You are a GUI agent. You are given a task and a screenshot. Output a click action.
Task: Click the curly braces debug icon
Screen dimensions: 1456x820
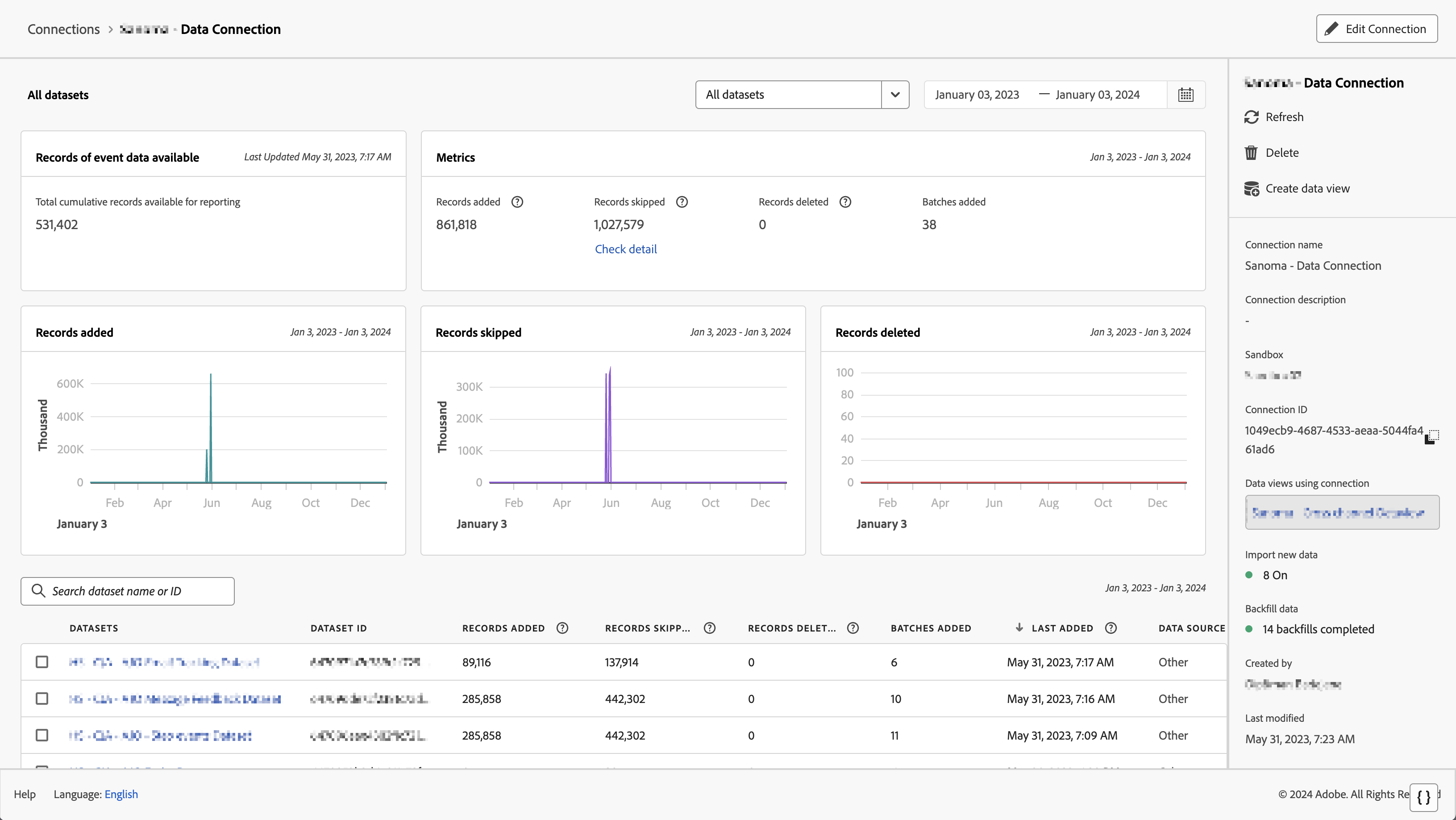pos(1423,797)
